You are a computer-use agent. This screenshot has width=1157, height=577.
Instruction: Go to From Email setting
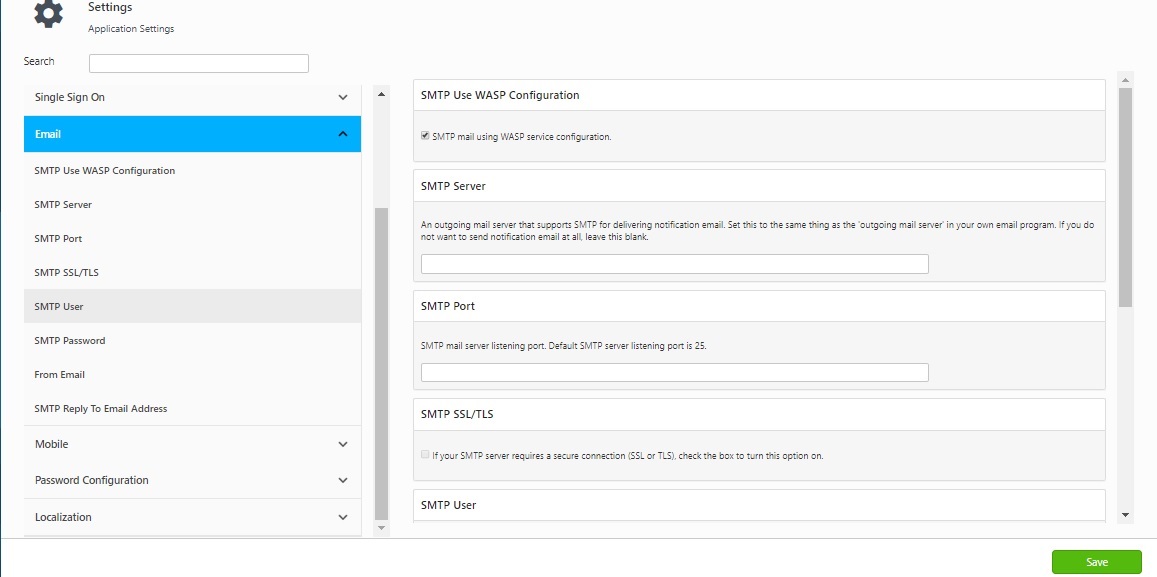[60, 375]
